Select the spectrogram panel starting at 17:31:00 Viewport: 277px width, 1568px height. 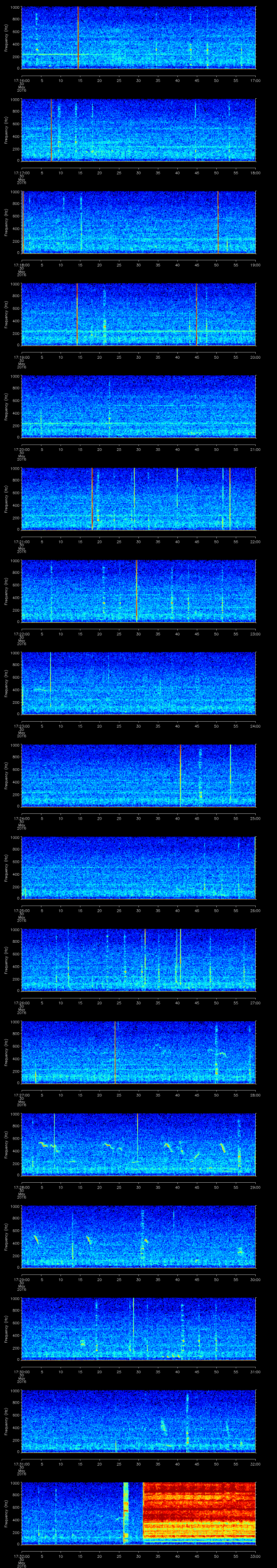[x=138, y=1421]
